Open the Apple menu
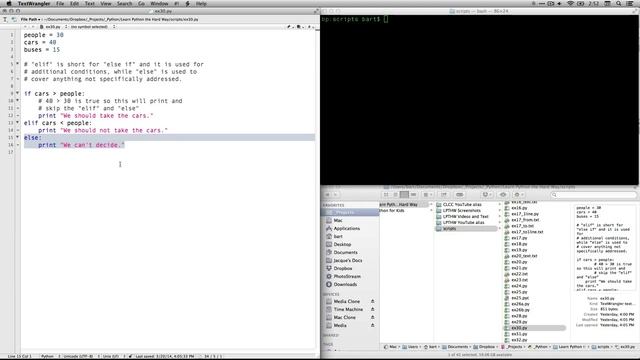The width and height of the screenshot is (640, 360). tap(9, 4)
